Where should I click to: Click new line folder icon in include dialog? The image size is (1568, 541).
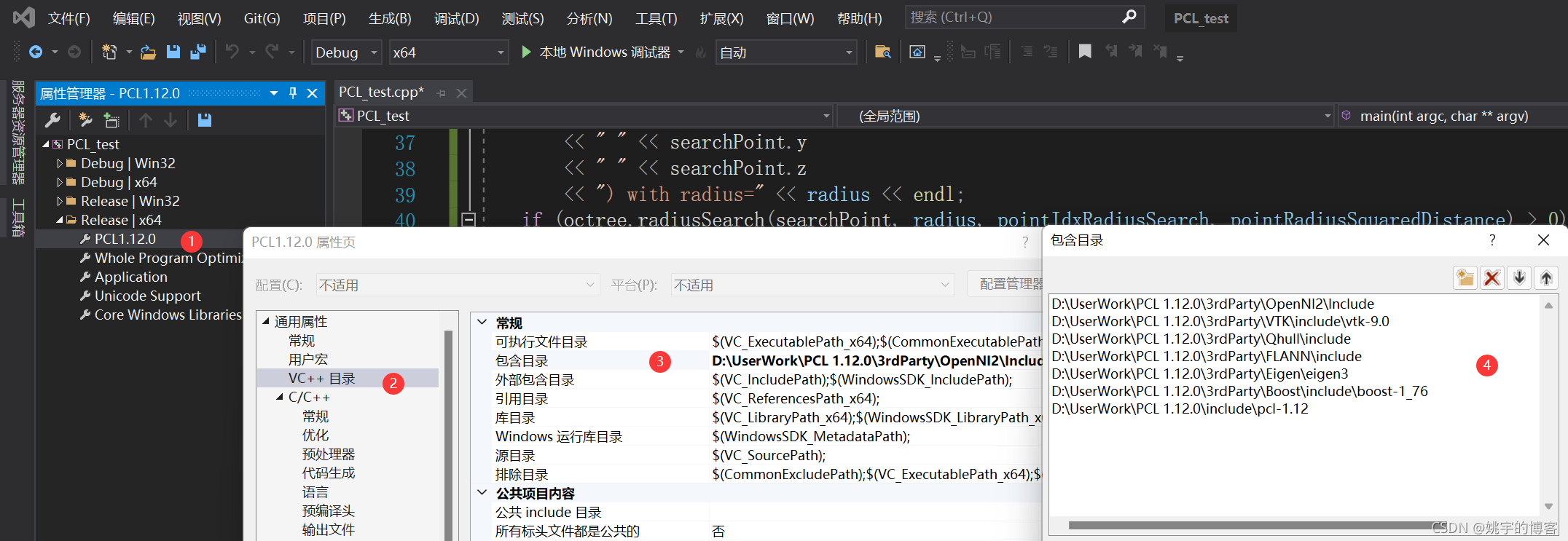click(1465, 278)
